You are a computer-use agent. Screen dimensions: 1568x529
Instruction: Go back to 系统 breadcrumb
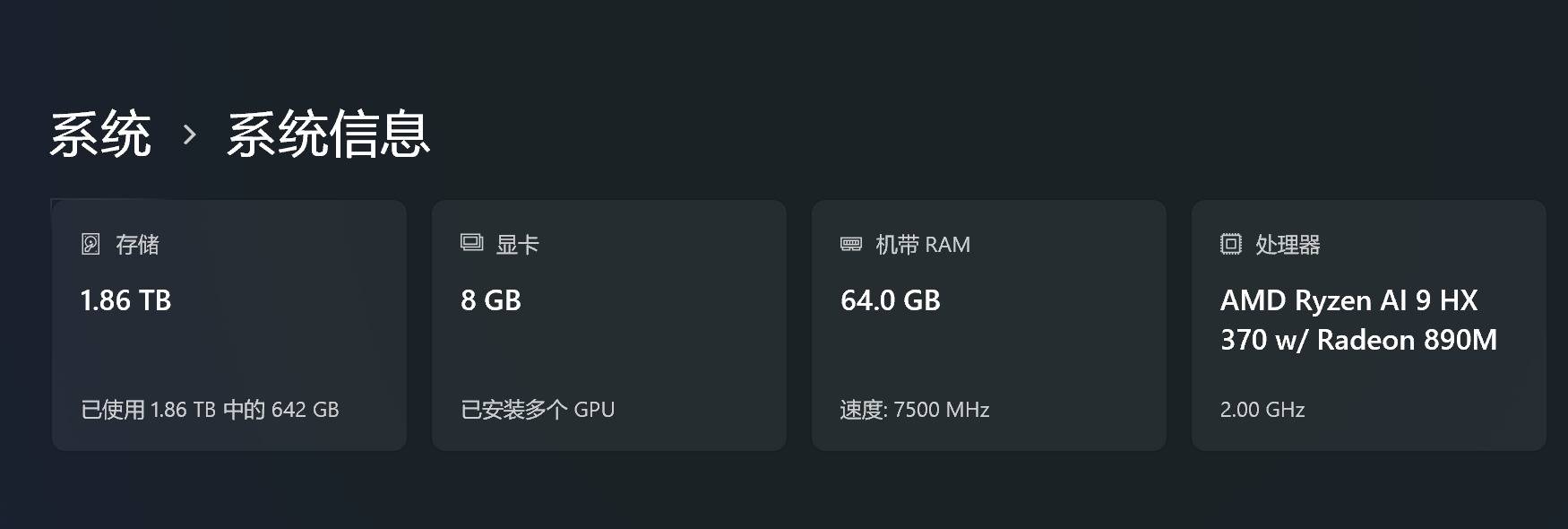point(100,135)
